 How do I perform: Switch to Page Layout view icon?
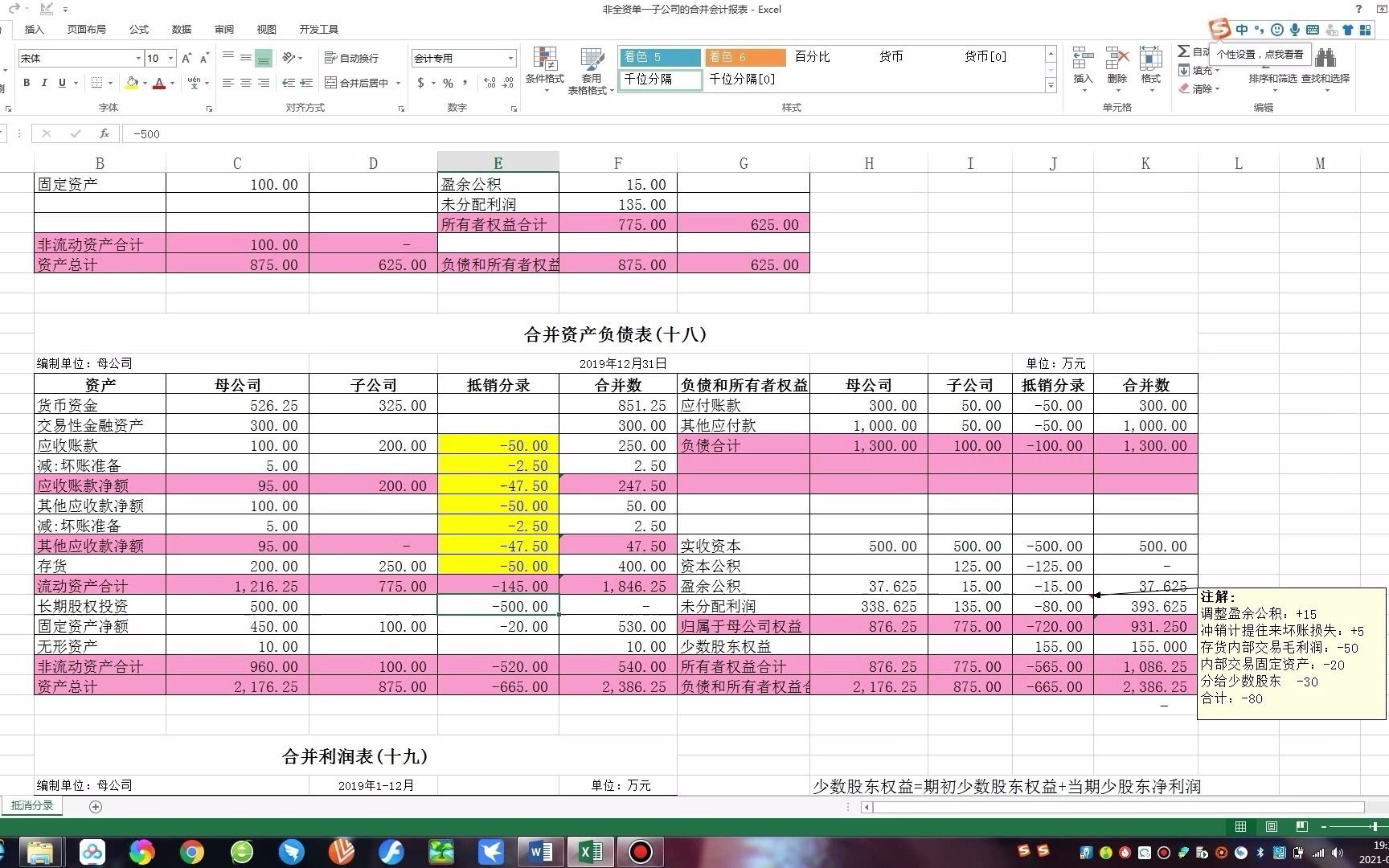pyautogui.click(x=1272, y=826)
